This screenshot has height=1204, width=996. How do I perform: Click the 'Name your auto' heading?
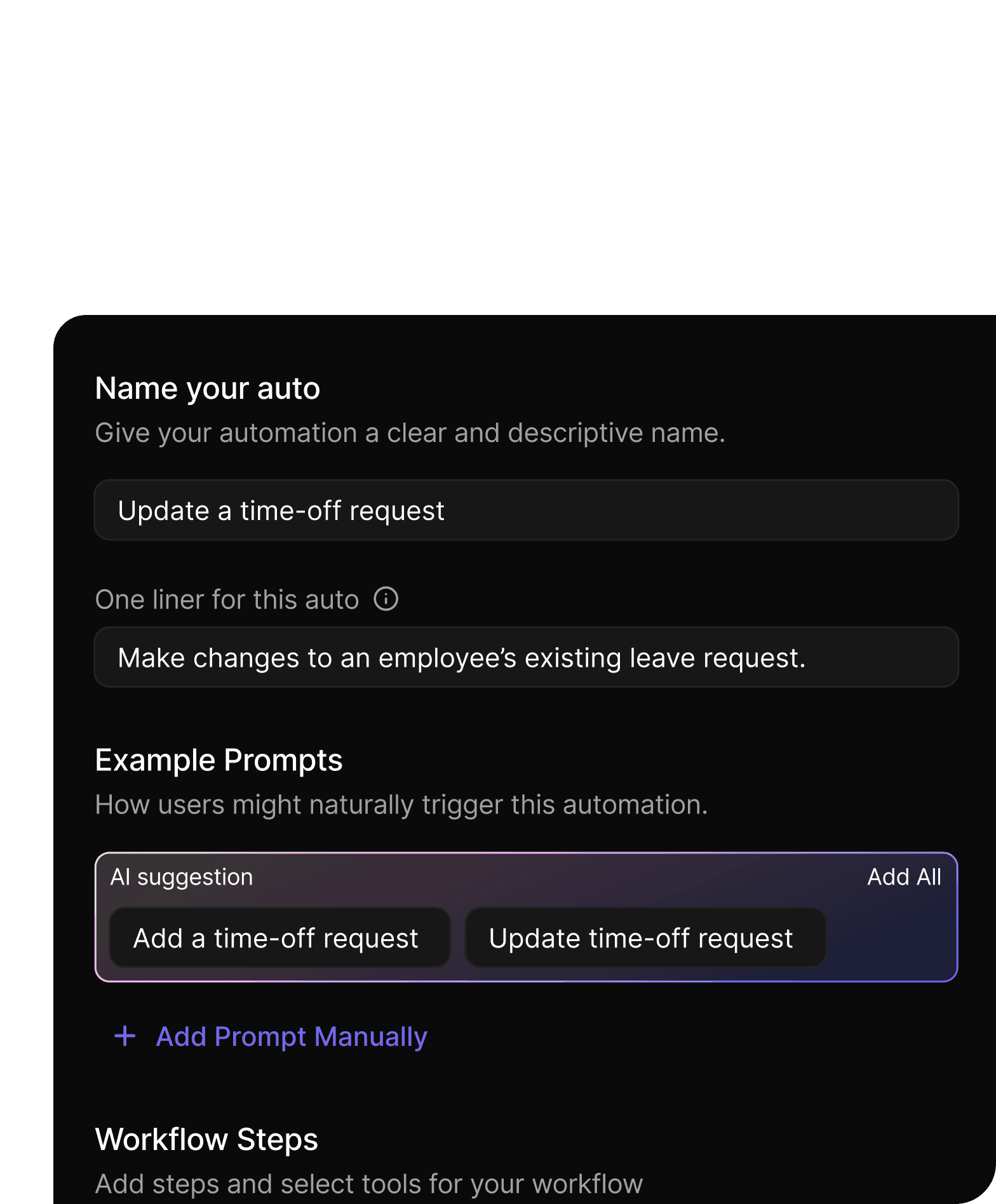(208, 388)
